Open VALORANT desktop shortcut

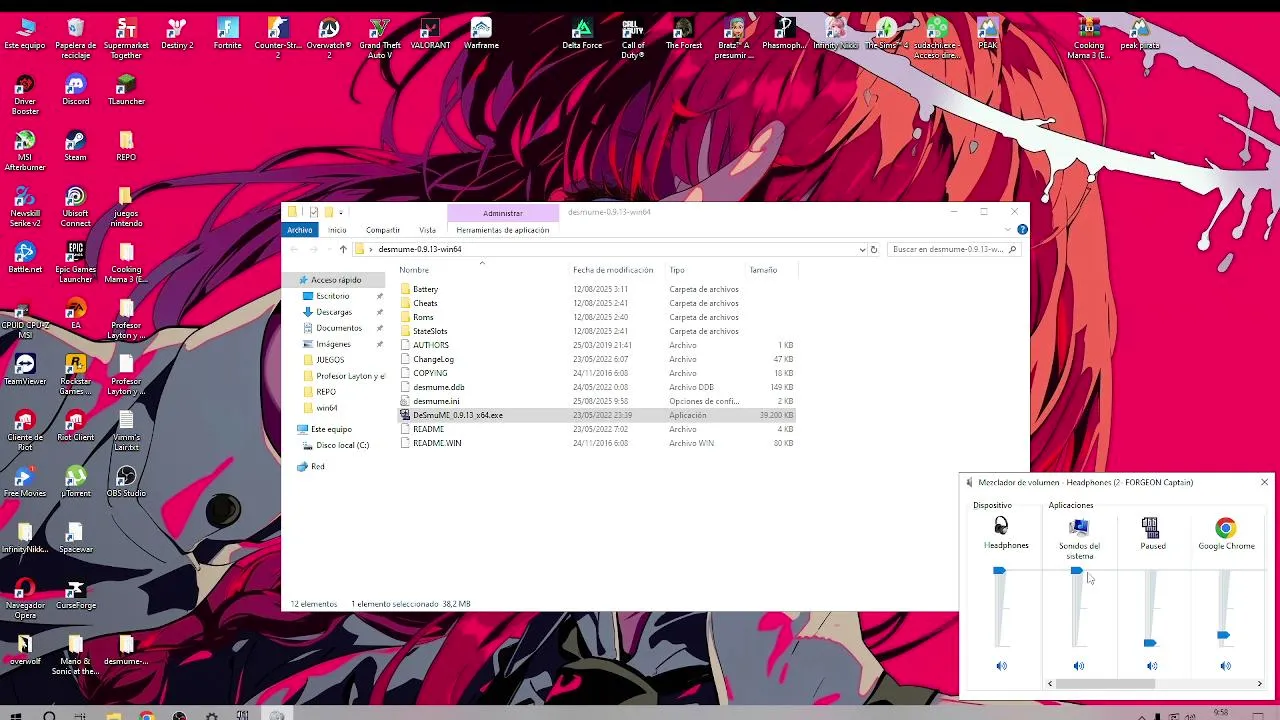click(430, 34)
